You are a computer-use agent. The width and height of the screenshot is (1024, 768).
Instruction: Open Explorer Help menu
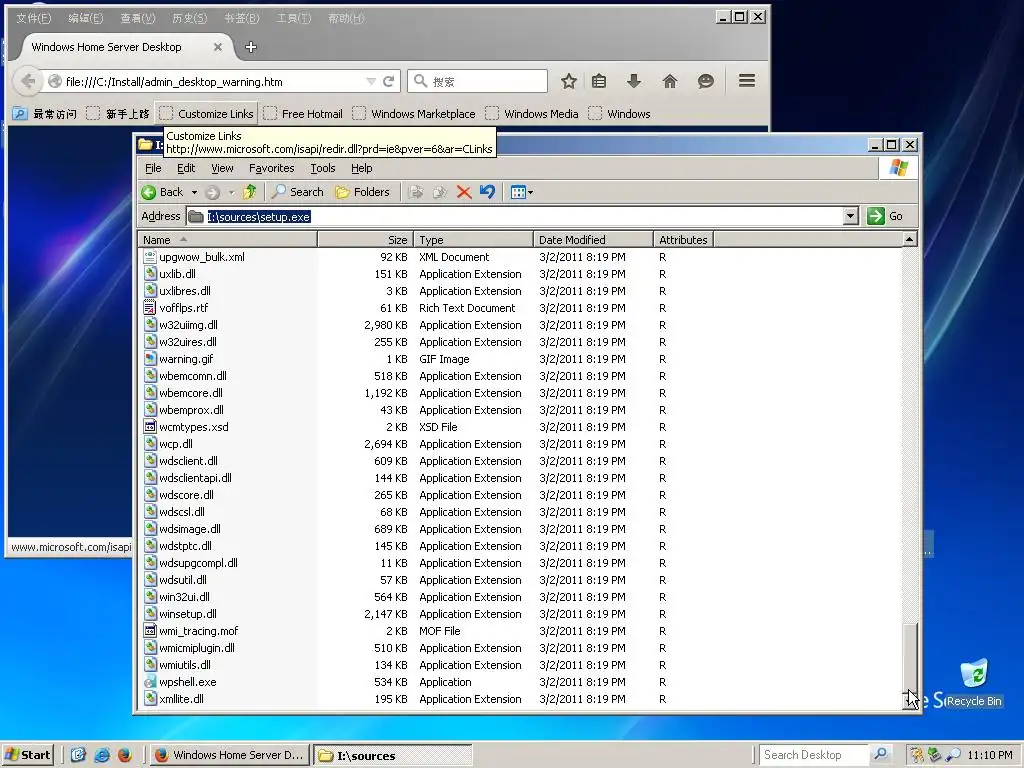coord(362,168)
